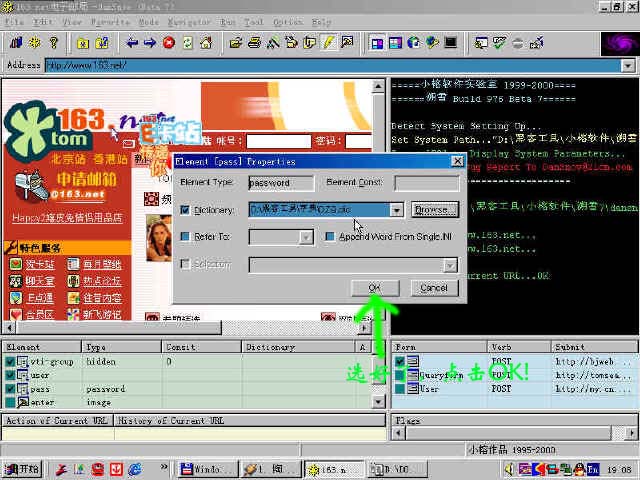This screenshot has height=480, width=640.
Task: Click the yellow snowflake toolbar icon
Action: (35, 42)
